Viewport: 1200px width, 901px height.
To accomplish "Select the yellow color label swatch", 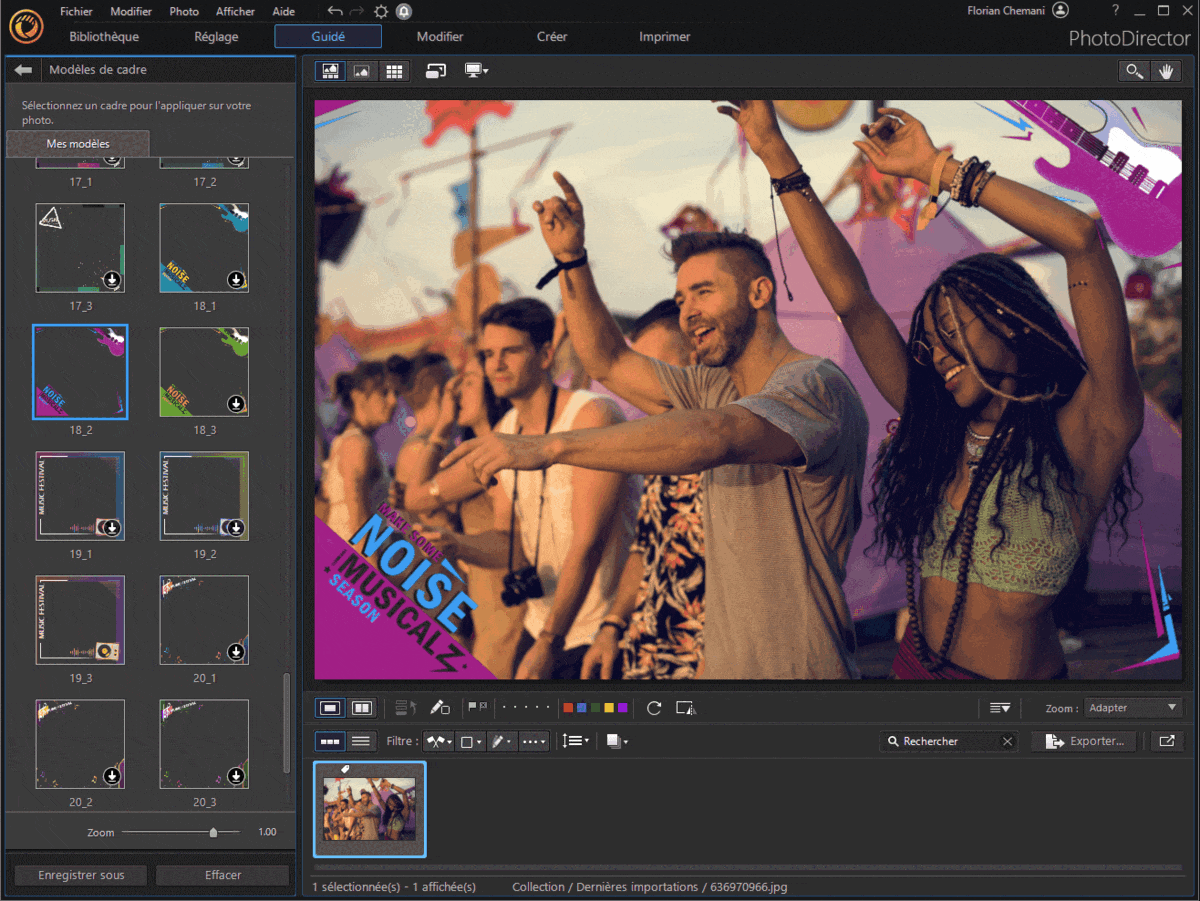I will [610, 707].
